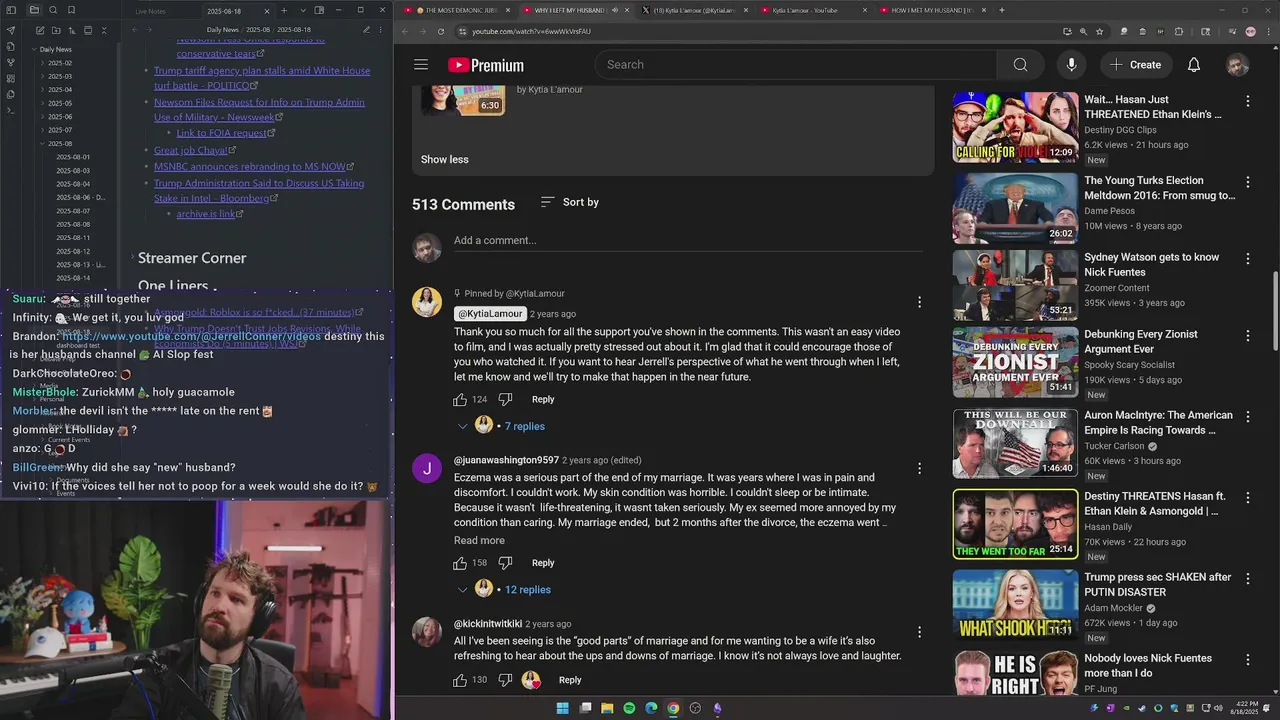The height and width of the screenshot is (720, 1280).
Task: Switch Obsidian note to editing mode
Action: click(x=366, y=30)
